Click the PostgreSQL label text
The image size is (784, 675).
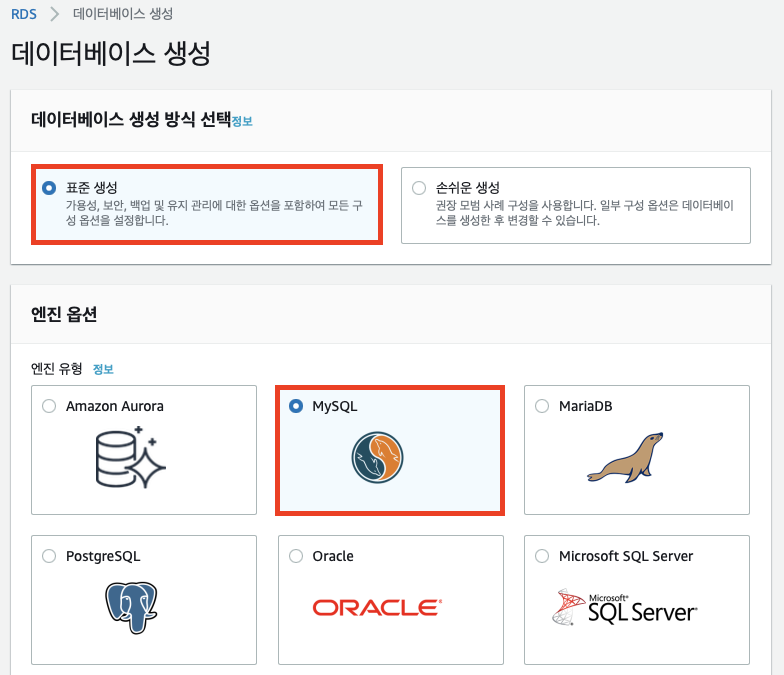(103, 556)
